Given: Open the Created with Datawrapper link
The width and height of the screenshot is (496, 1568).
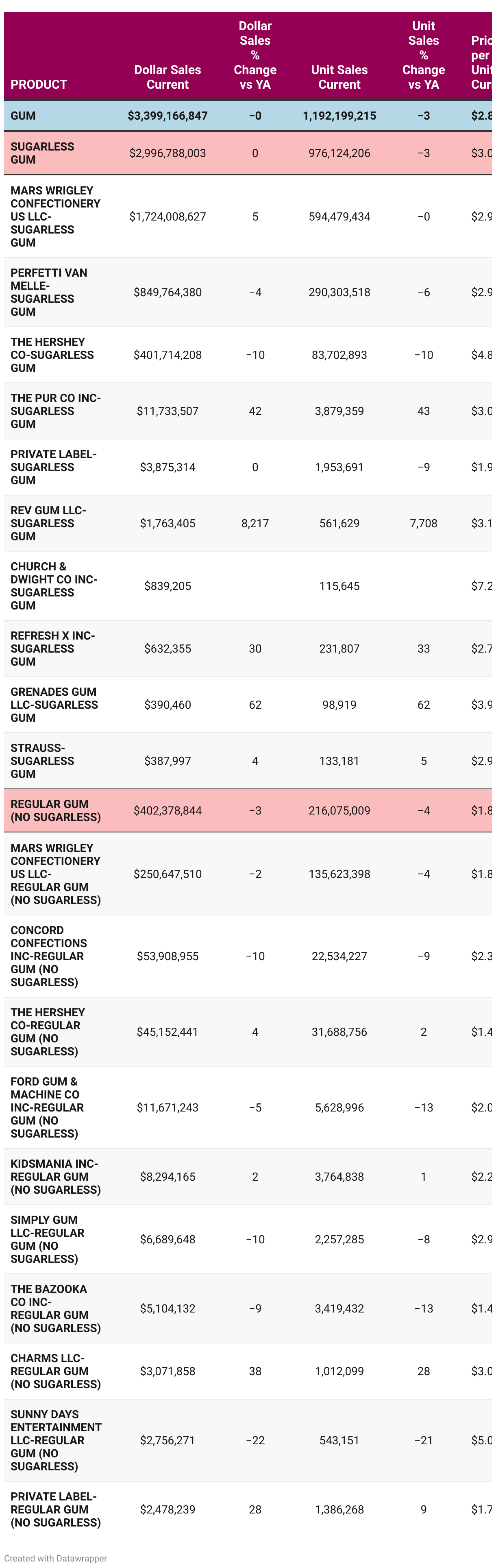Looking at the screenshot, I should 55,1558.
